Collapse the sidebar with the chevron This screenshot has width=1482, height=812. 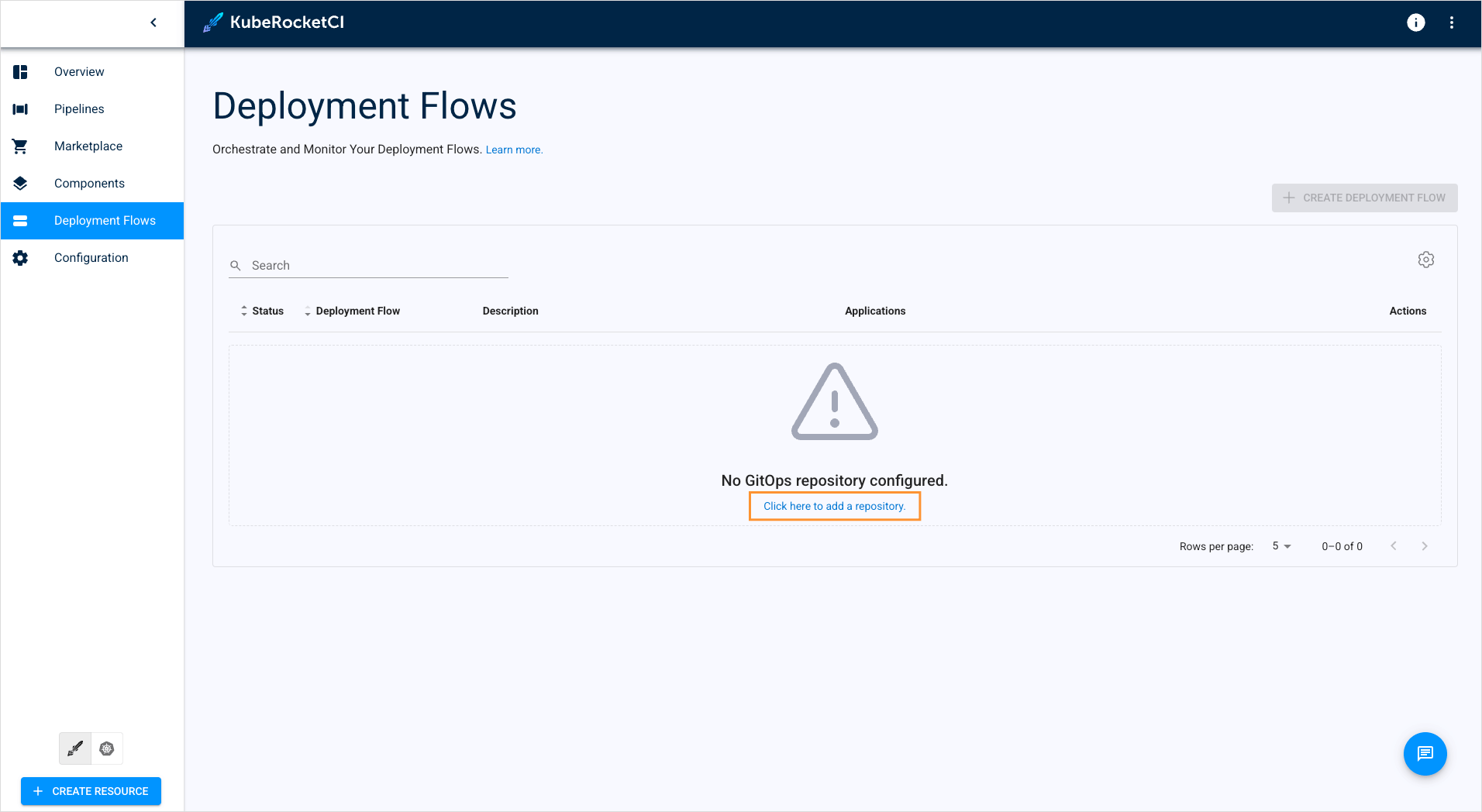153,22
